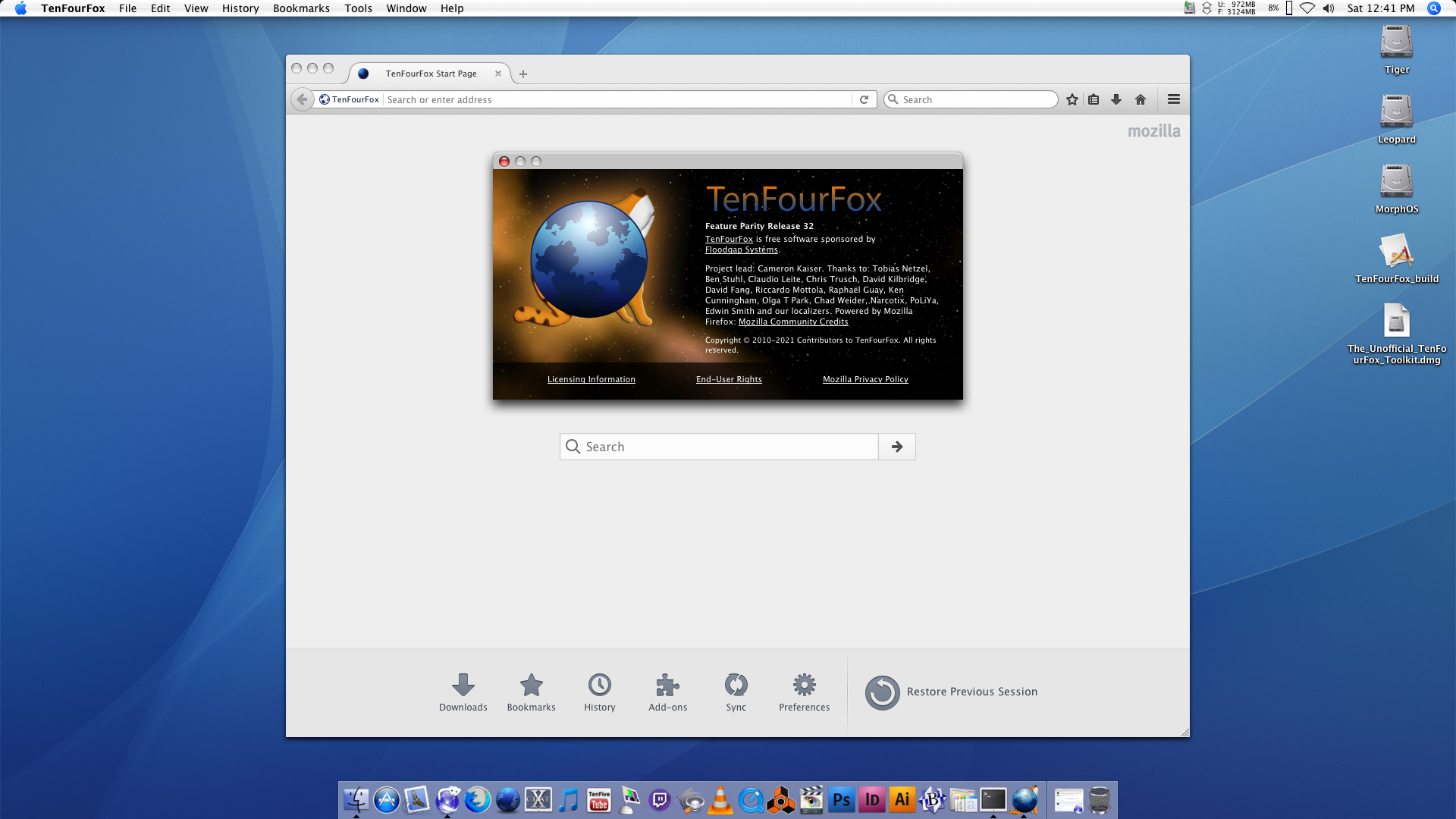Open a new tab with plus button
1456x819 pixels.
(523, 74)
